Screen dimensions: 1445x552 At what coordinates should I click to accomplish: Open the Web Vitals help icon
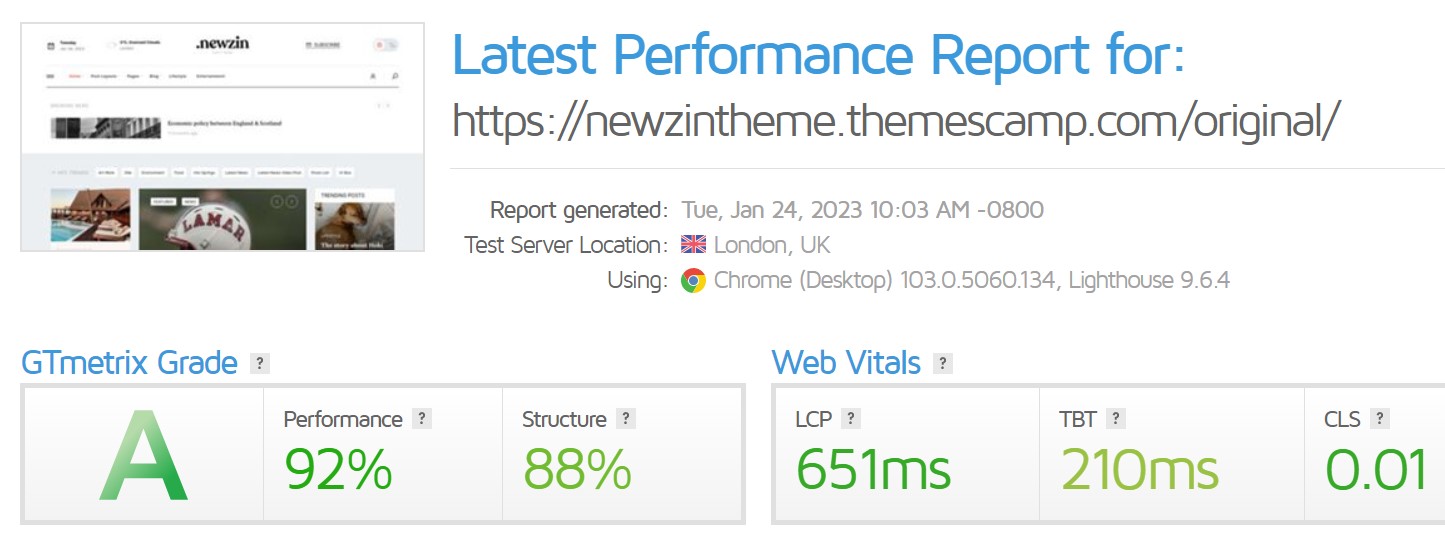click(x=942, y=363)
